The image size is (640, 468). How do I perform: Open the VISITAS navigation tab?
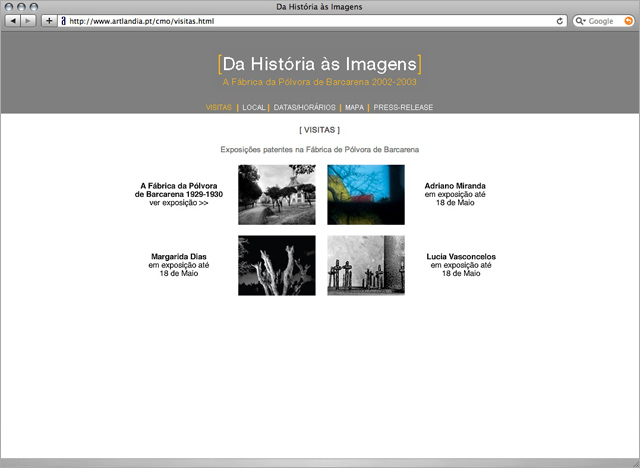point(218,107)
